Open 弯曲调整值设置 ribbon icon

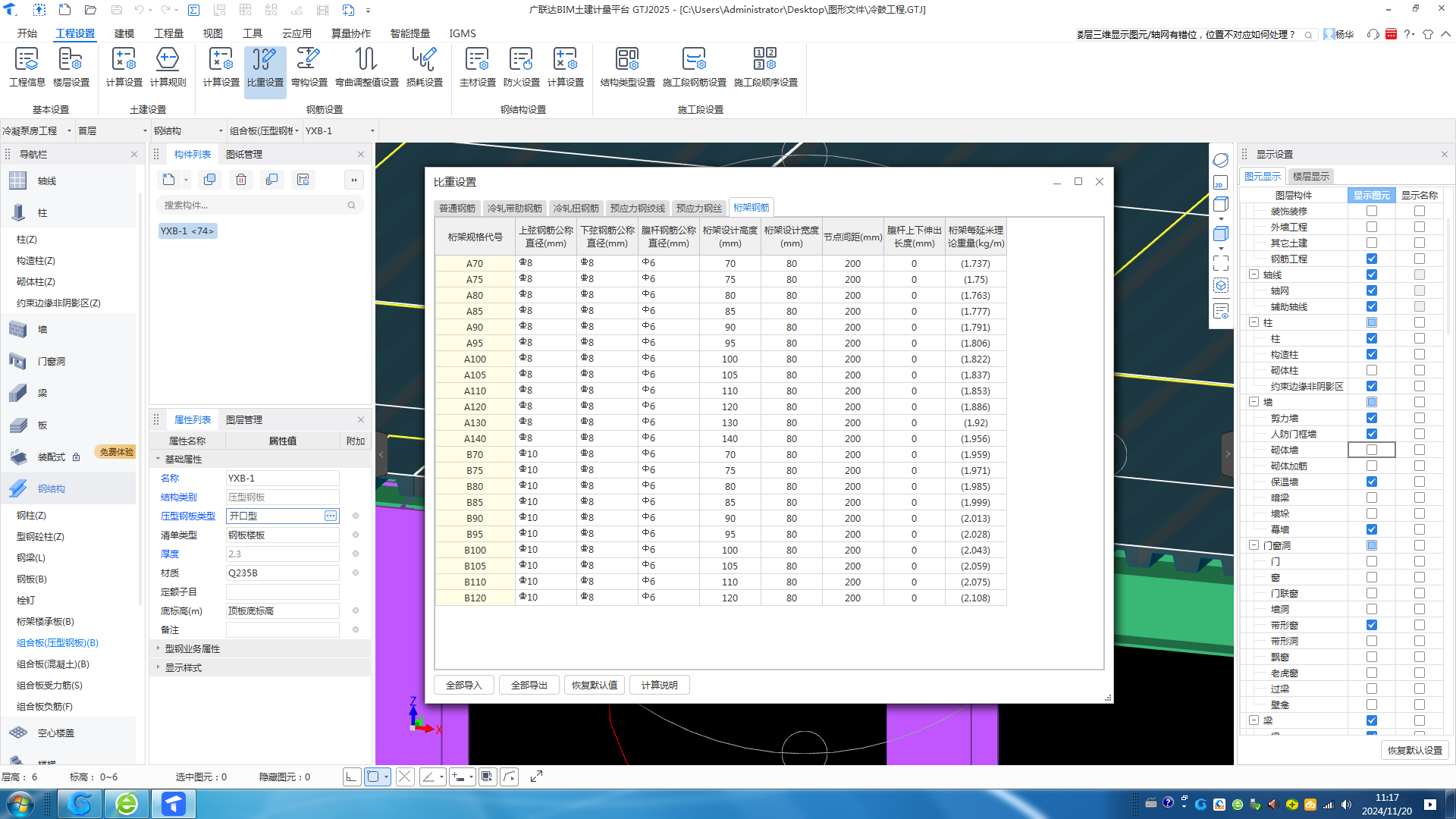[x=367, y=67]
